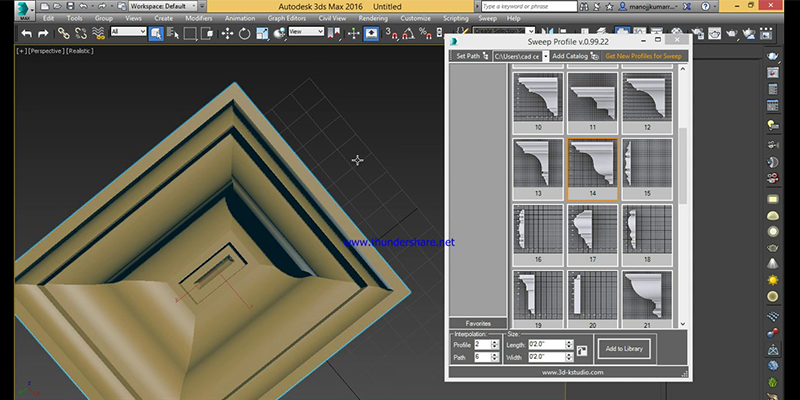The image size is (800, 400).
Task: Open the reference coordinate system View dropdown
Action: [306, 32]
